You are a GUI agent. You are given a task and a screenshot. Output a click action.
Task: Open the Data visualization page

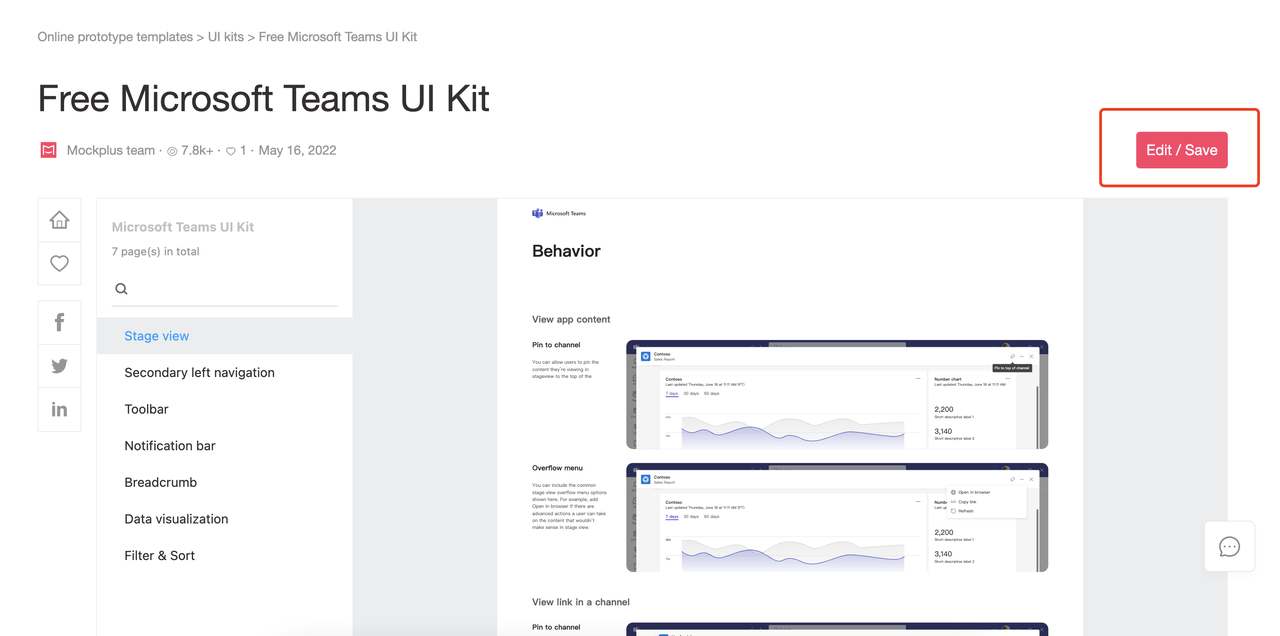point(176,519)
